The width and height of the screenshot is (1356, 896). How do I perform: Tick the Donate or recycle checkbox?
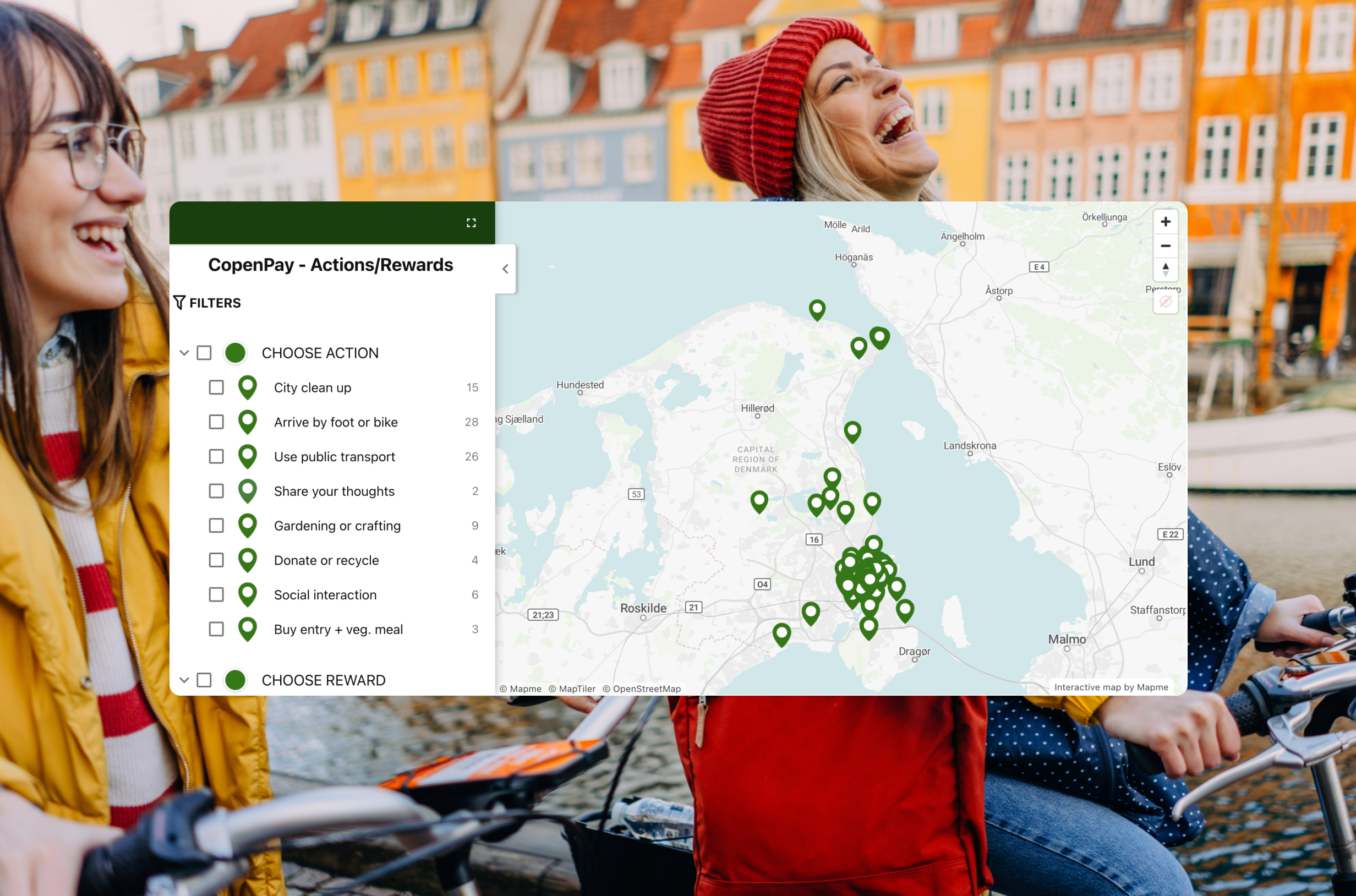[x=216, y=560]
